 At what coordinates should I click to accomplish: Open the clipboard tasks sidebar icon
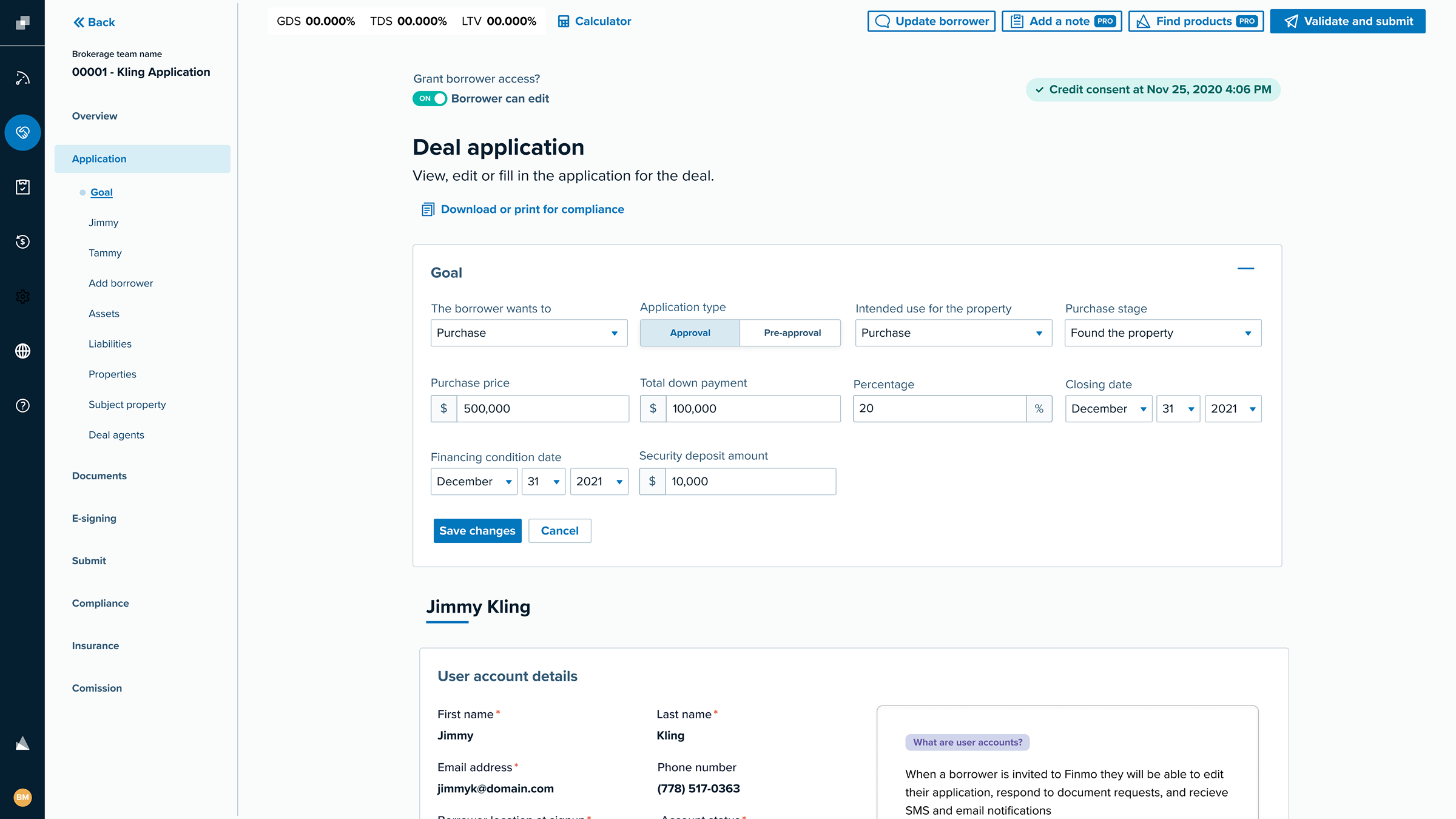point(22,187)
